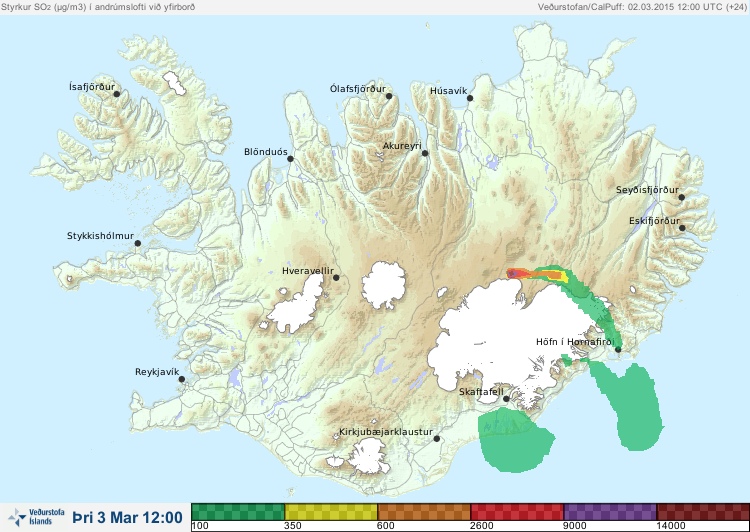750x532 pixels.
Task: Click the Seyðisfjörður marker dot
Action: [682, 197]
